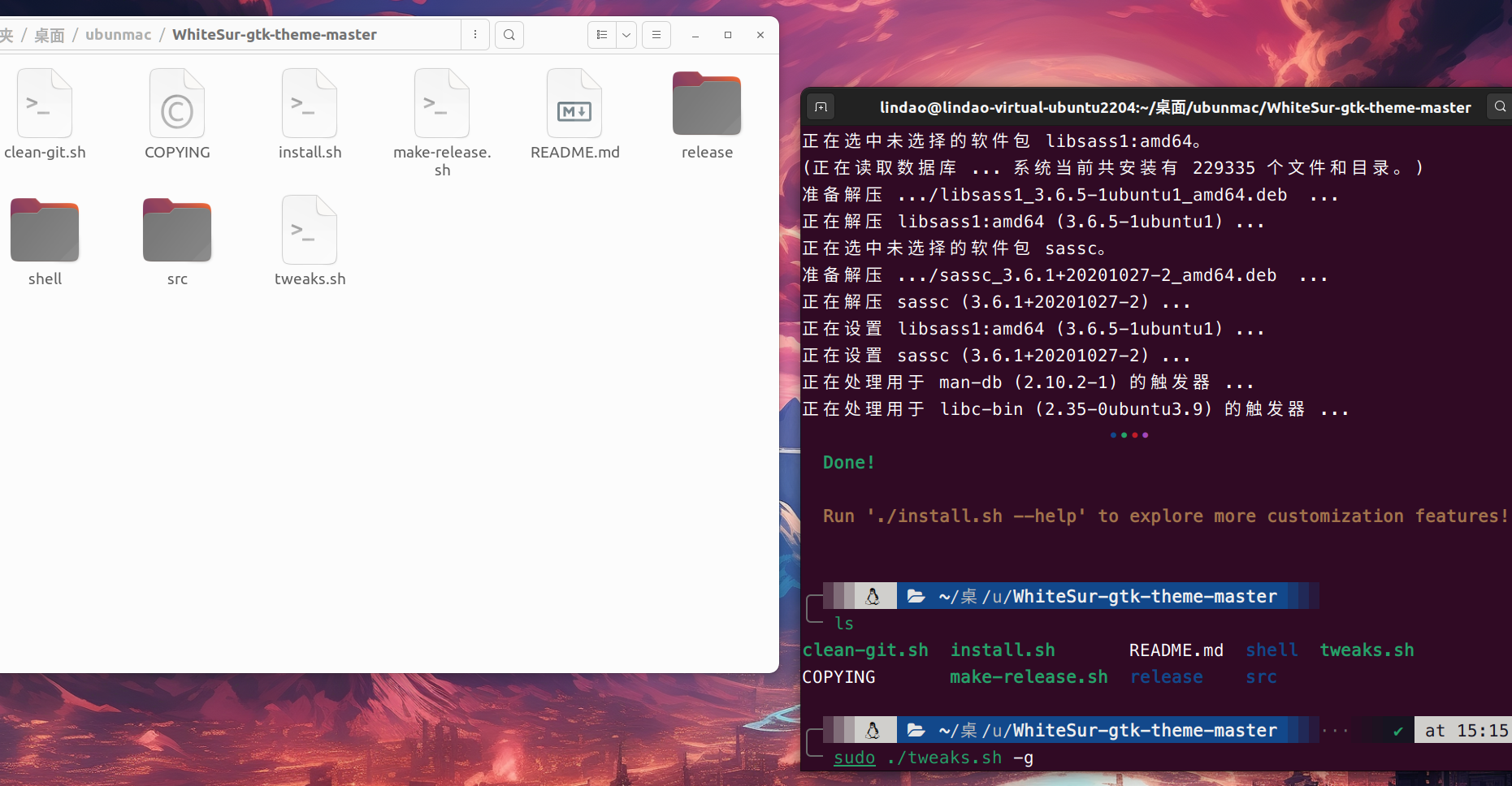Open a new terminal tab
This screenshot has width=1512, height=786.
(x=821, y=107)
